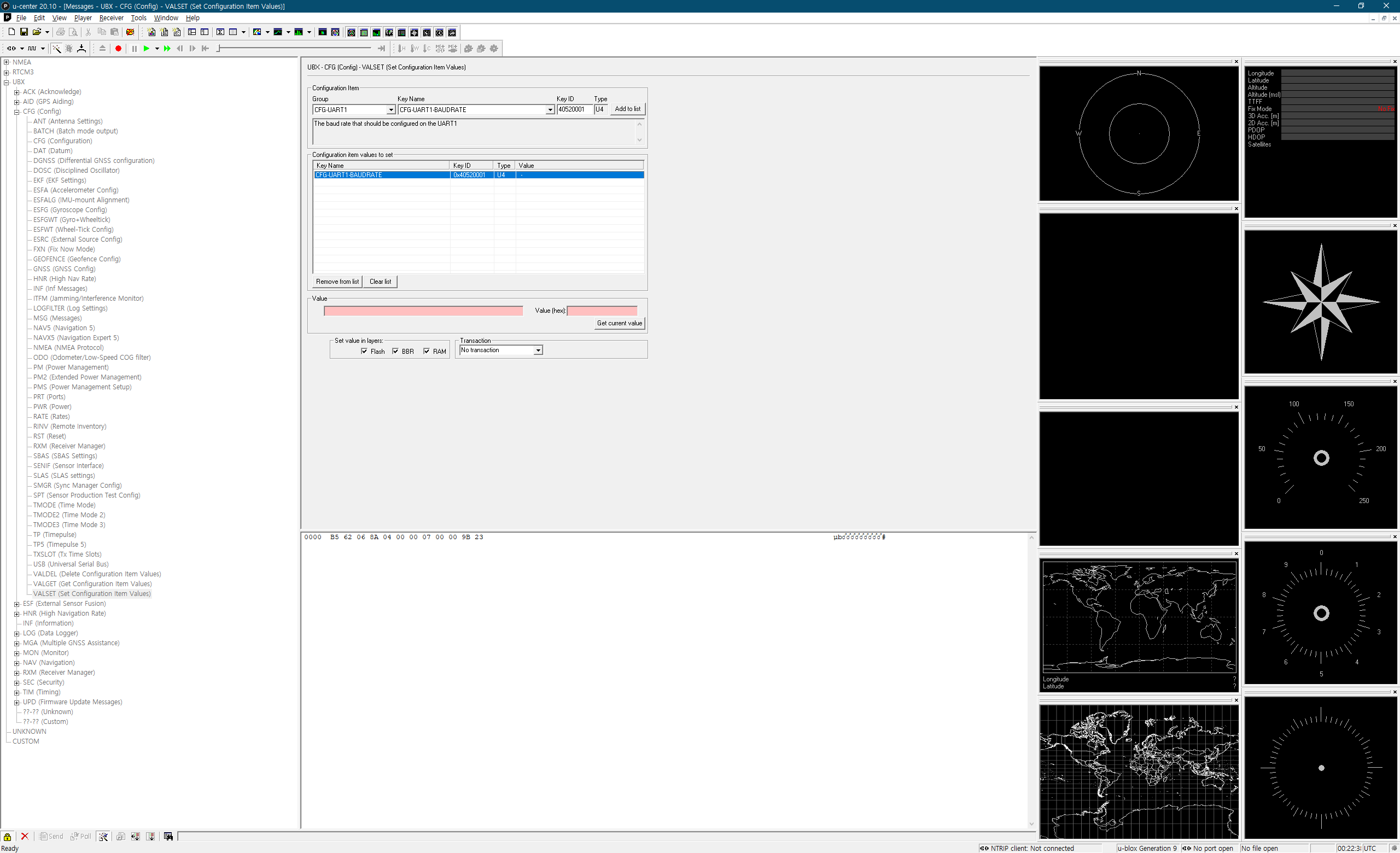Click the Add to list button

627,109
